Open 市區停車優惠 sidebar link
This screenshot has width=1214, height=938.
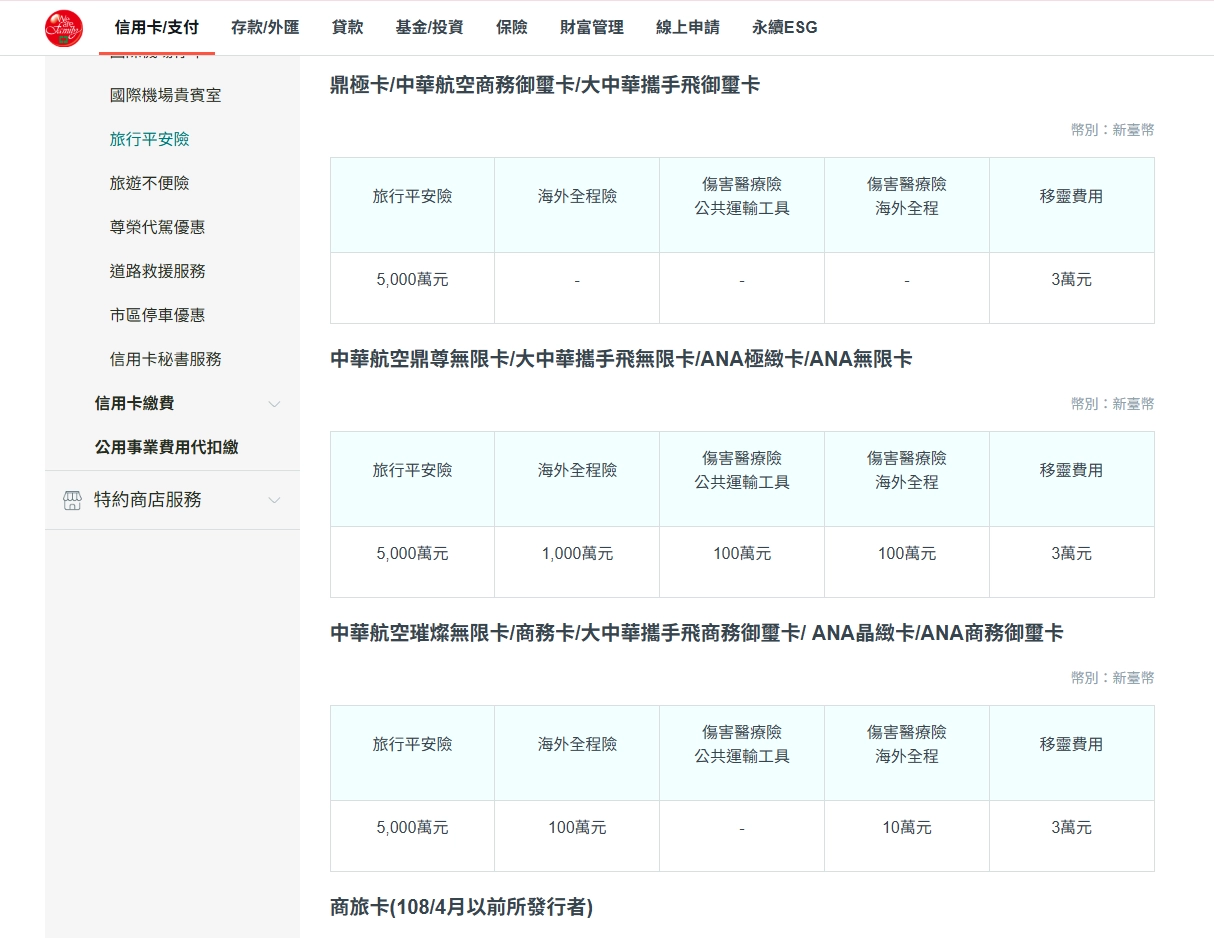pos(157,315)
